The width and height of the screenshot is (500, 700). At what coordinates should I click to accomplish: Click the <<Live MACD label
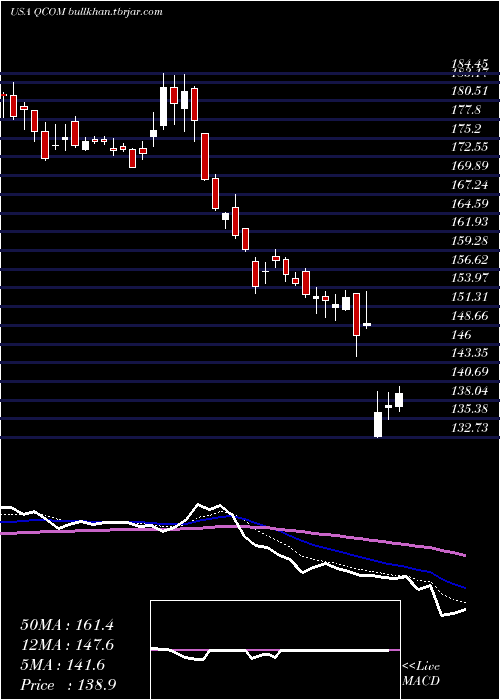[421, 674]
